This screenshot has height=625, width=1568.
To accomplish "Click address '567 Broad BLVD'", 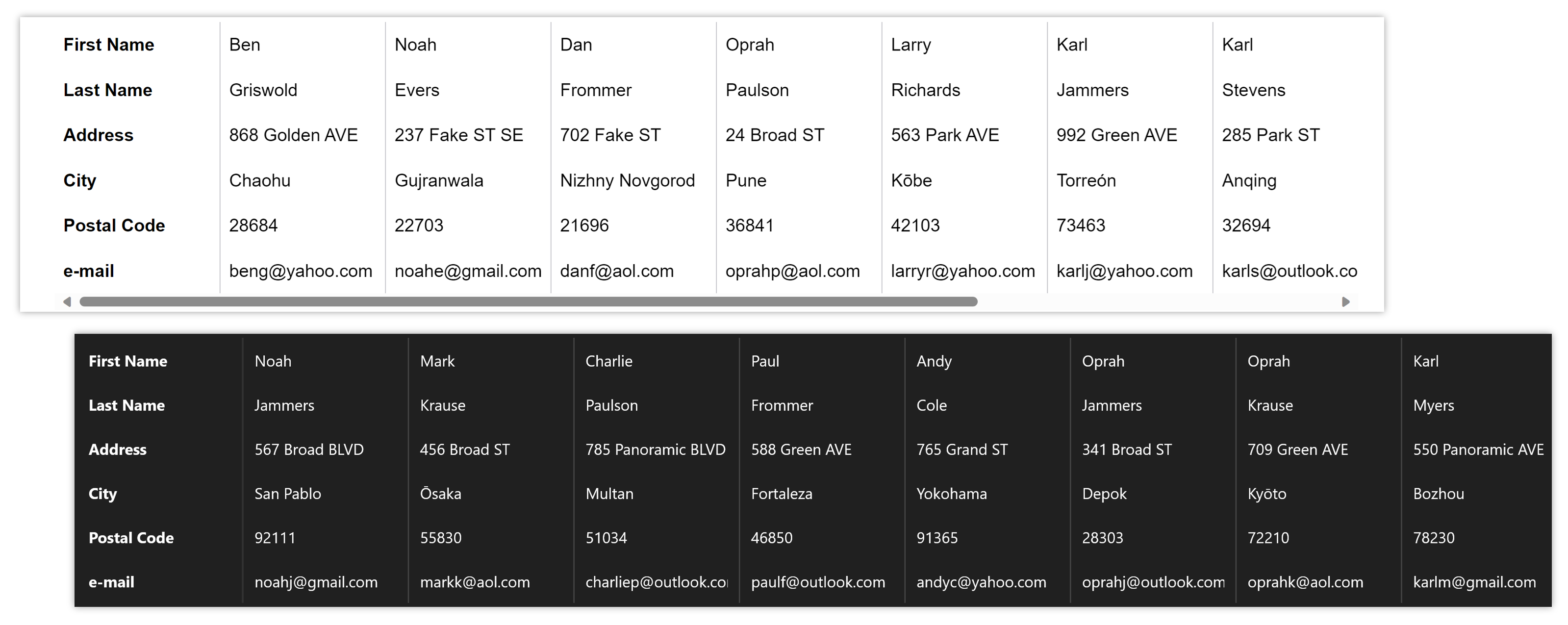I will click(x=309, y=450).
